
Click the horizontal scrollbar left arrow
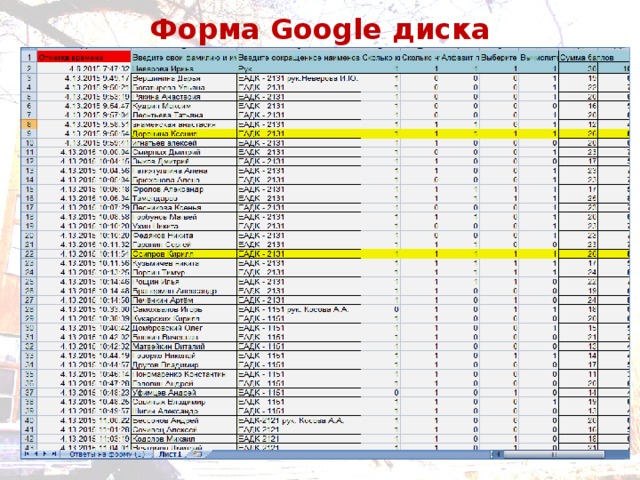pos(498,454)
